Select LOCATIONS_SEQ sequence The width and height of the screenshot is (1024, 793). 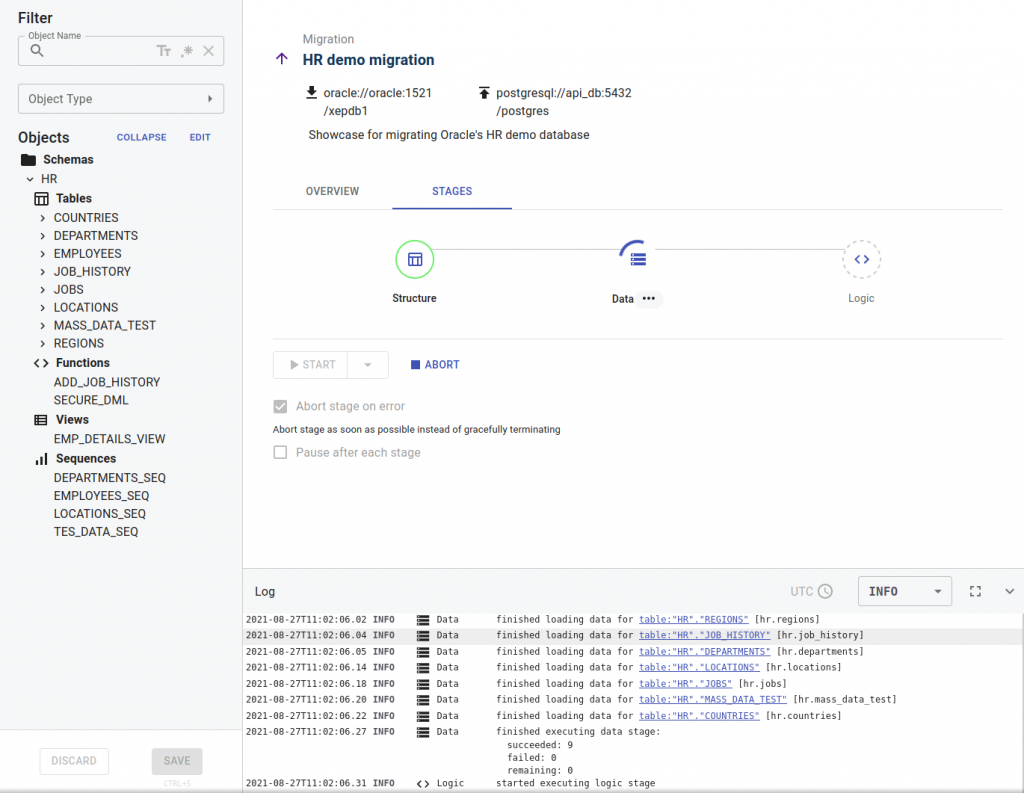pos(99,513)
